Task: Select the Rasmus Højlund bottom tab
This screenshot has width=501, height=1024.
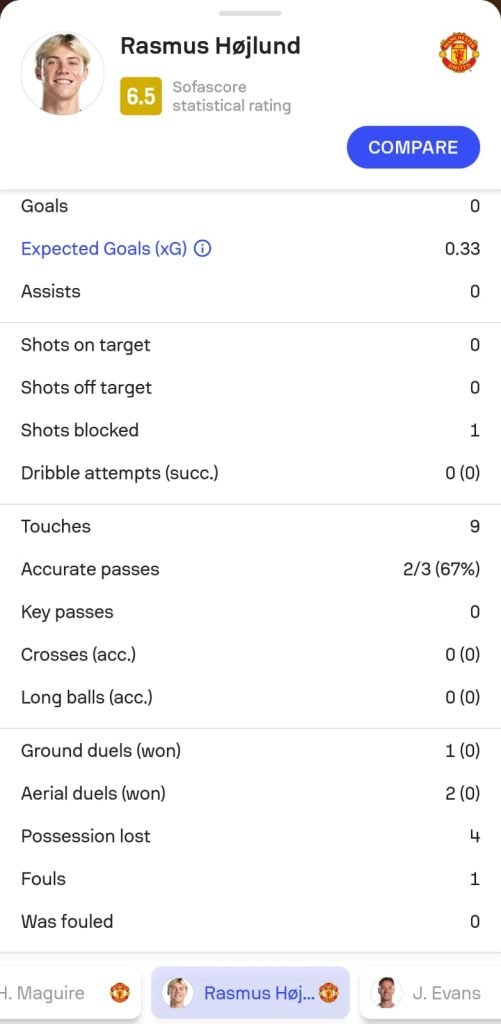Action: [250, 993]
